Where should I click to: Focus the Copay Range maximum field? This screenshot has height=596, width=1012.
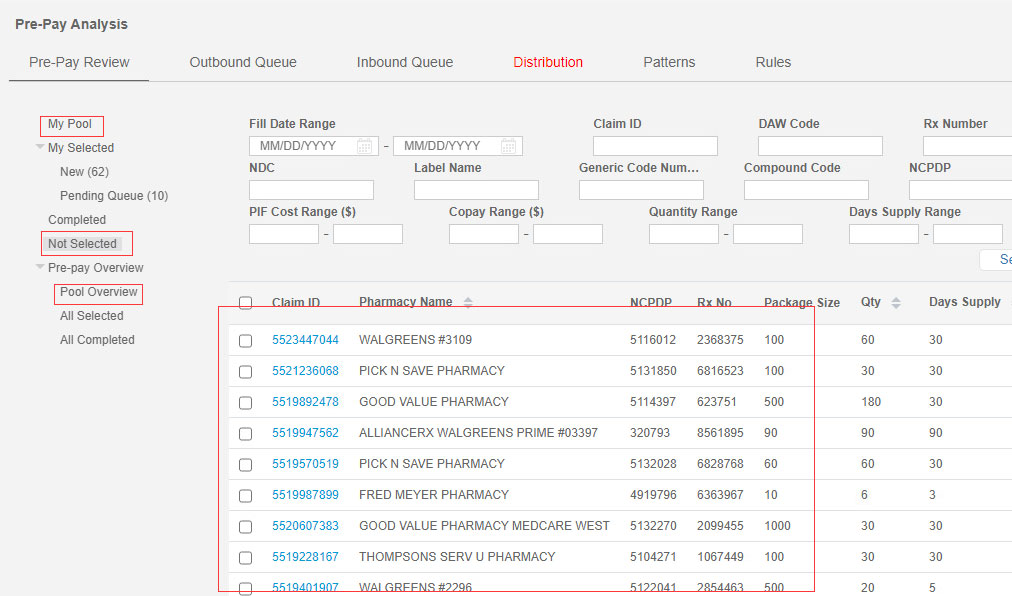click(568, 234)
